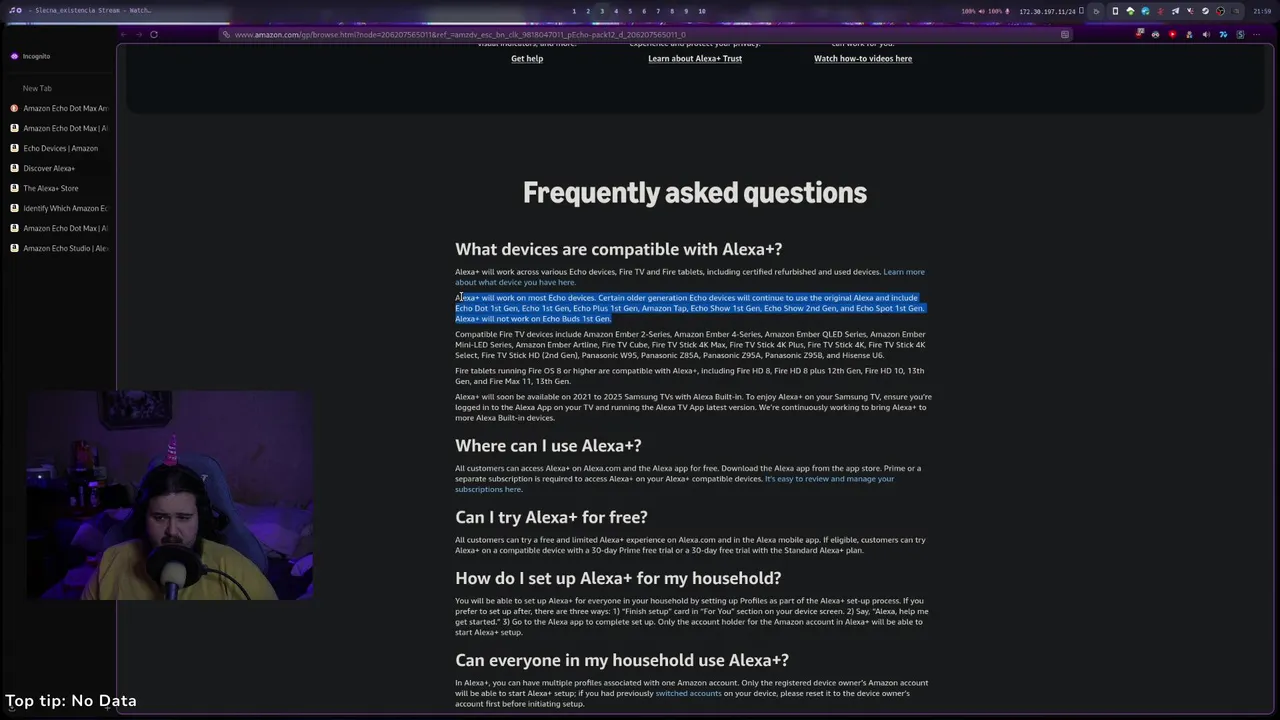Go back using the browser back arrow

(124, 34)
